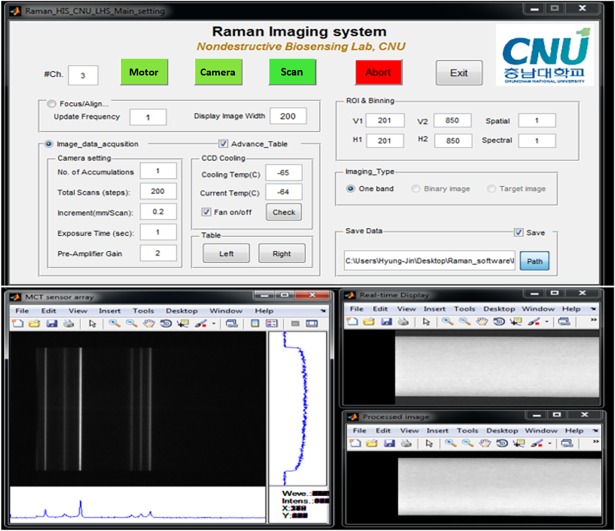Click Open folder icon in Processed image toolbar

tap(371, 442)
